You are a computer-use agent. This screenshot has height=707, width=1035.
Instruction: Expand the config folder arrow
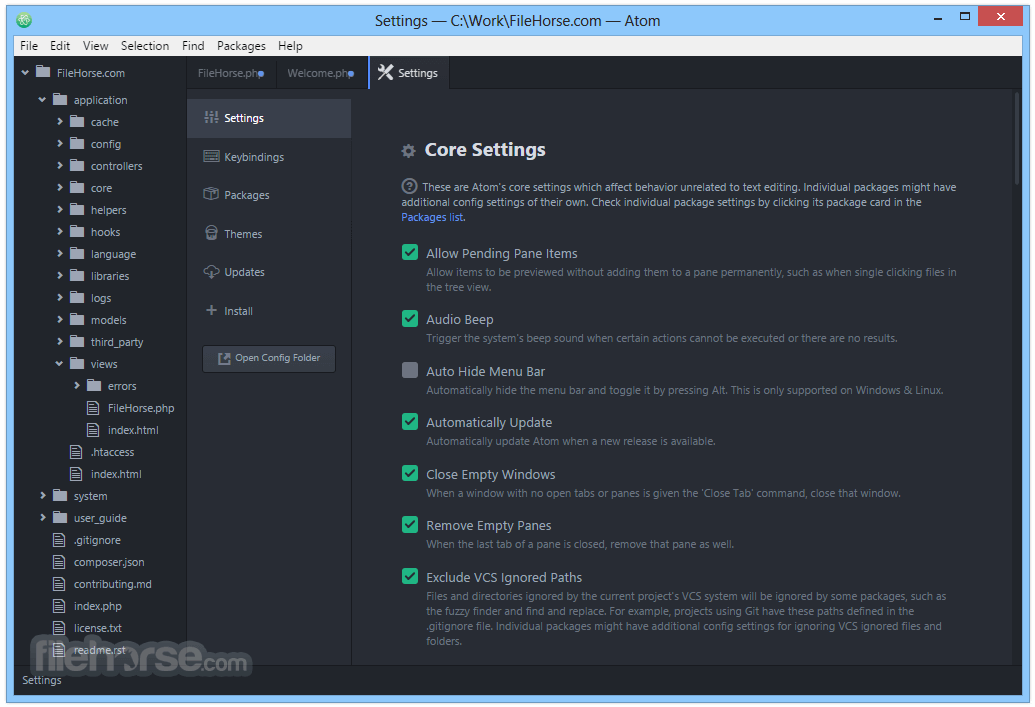(60, 143)
